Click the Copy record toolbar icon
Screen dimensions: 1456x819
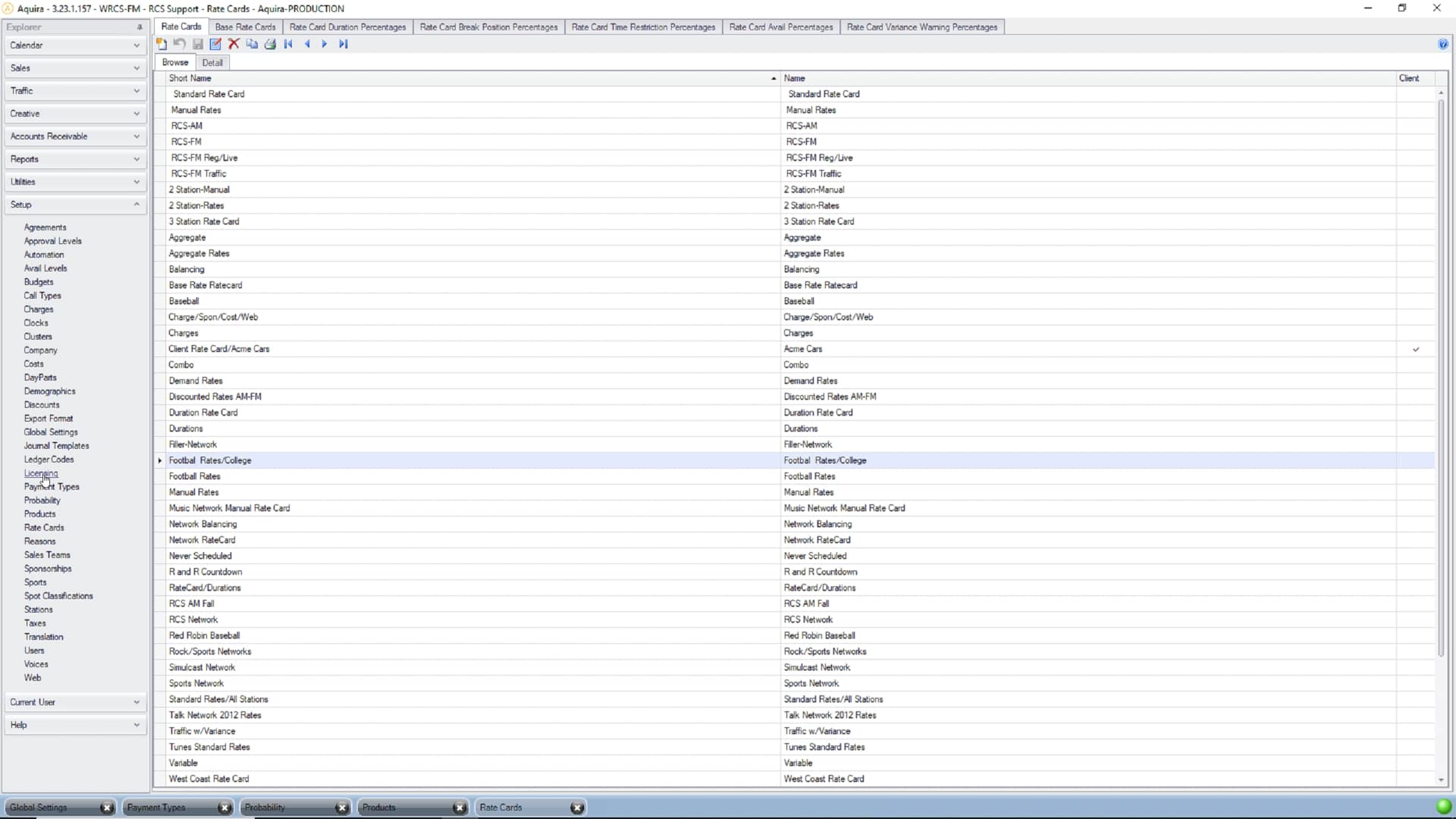252,44
